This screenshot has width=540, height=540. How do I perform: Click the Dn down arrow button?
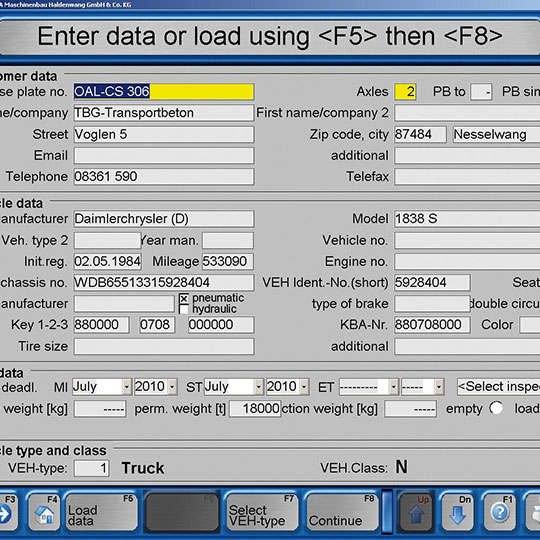[x=458, y=512]
